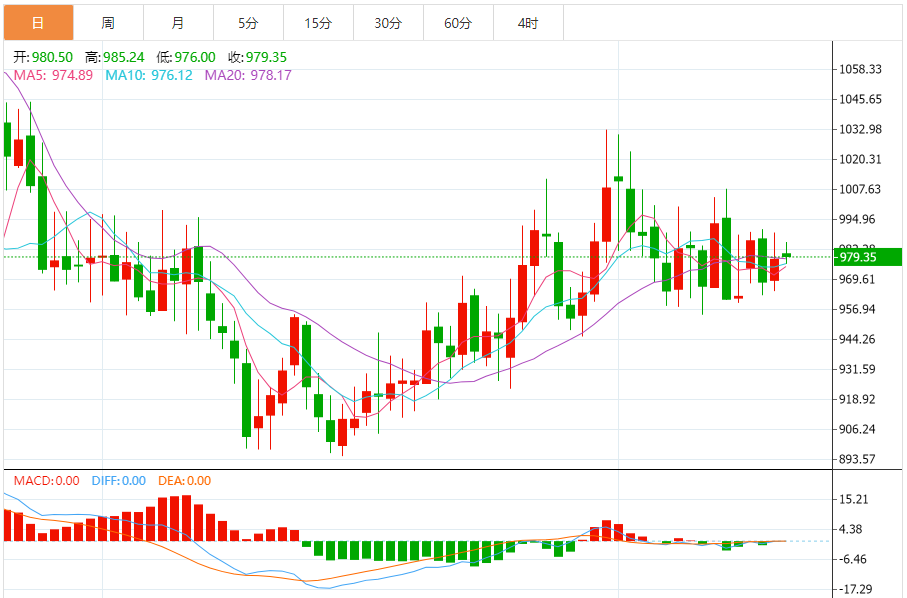
Task: Click the 956.94 price axis label
Action: [x=857, y=309]
